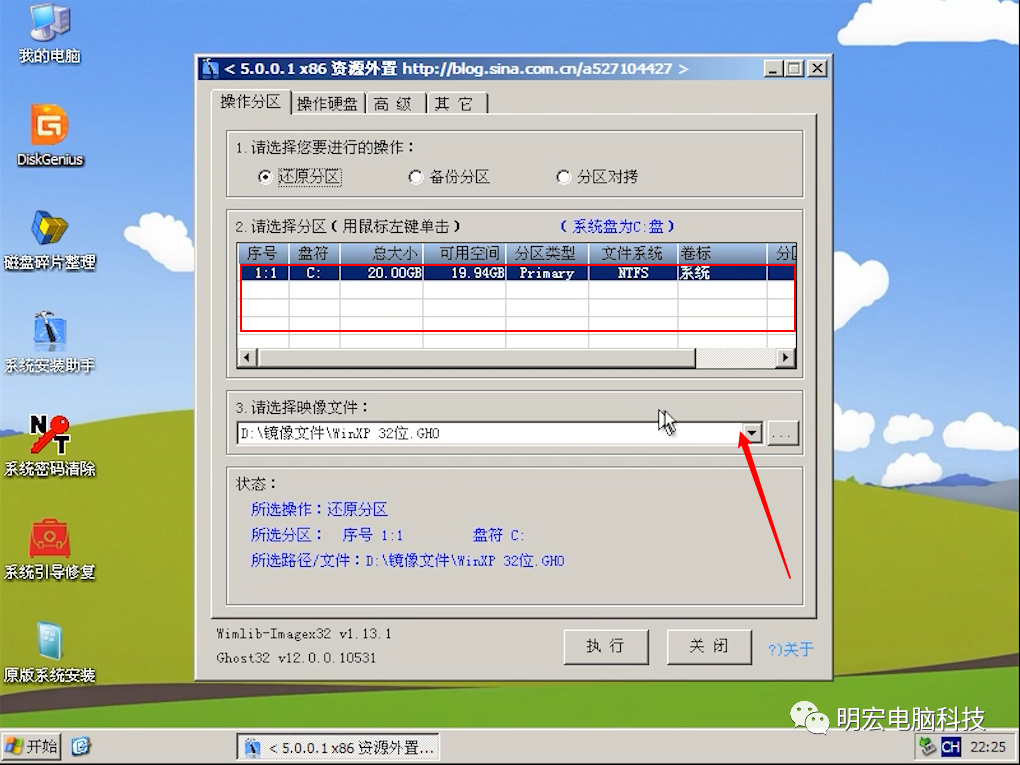
Task: Switch to the 高级 tab
Action: [394, 103]
